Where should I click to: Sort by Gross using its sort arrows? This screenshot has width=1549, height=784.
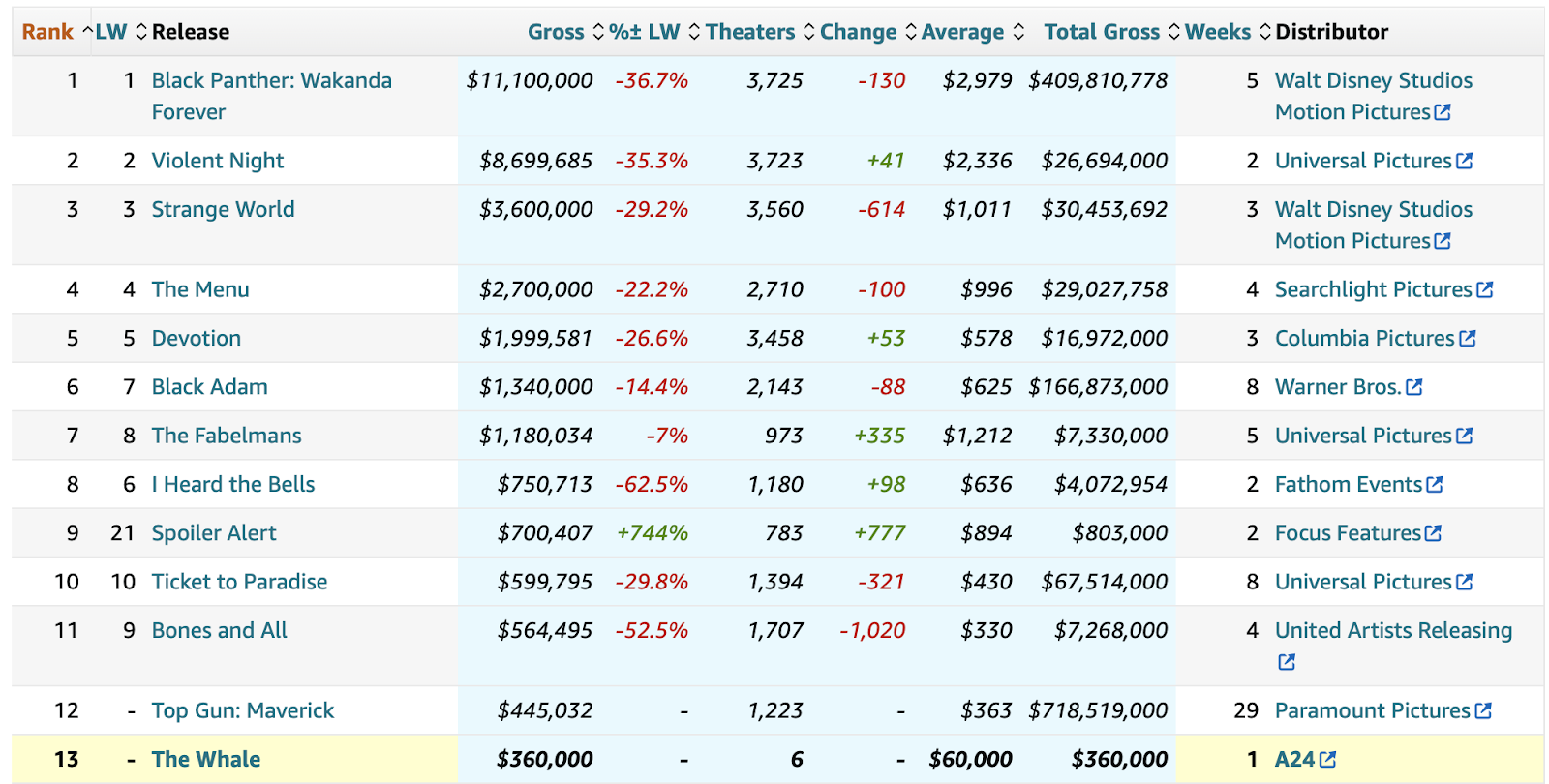tap(598, 32)
